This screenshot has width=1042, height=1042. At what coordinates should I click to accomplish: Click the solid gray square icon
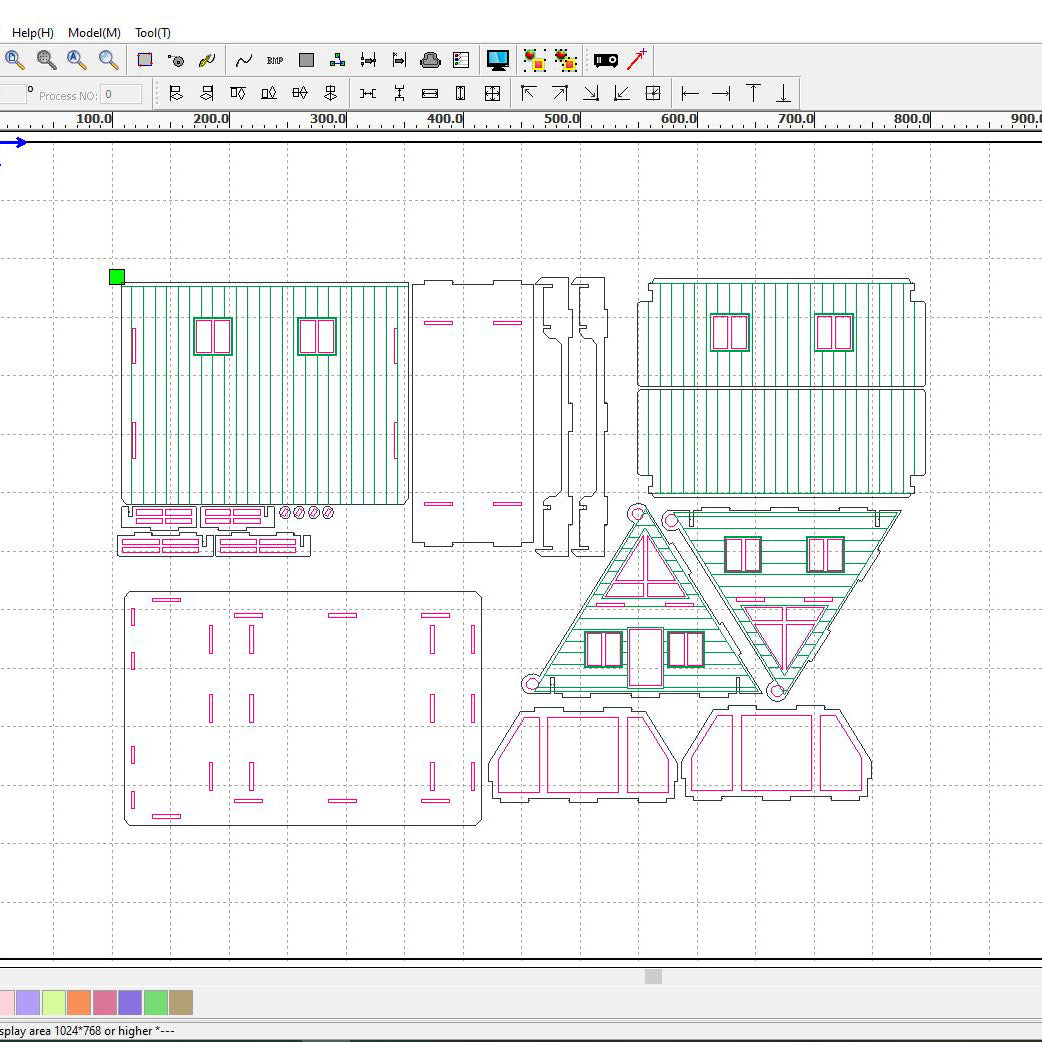click(307, 60)
